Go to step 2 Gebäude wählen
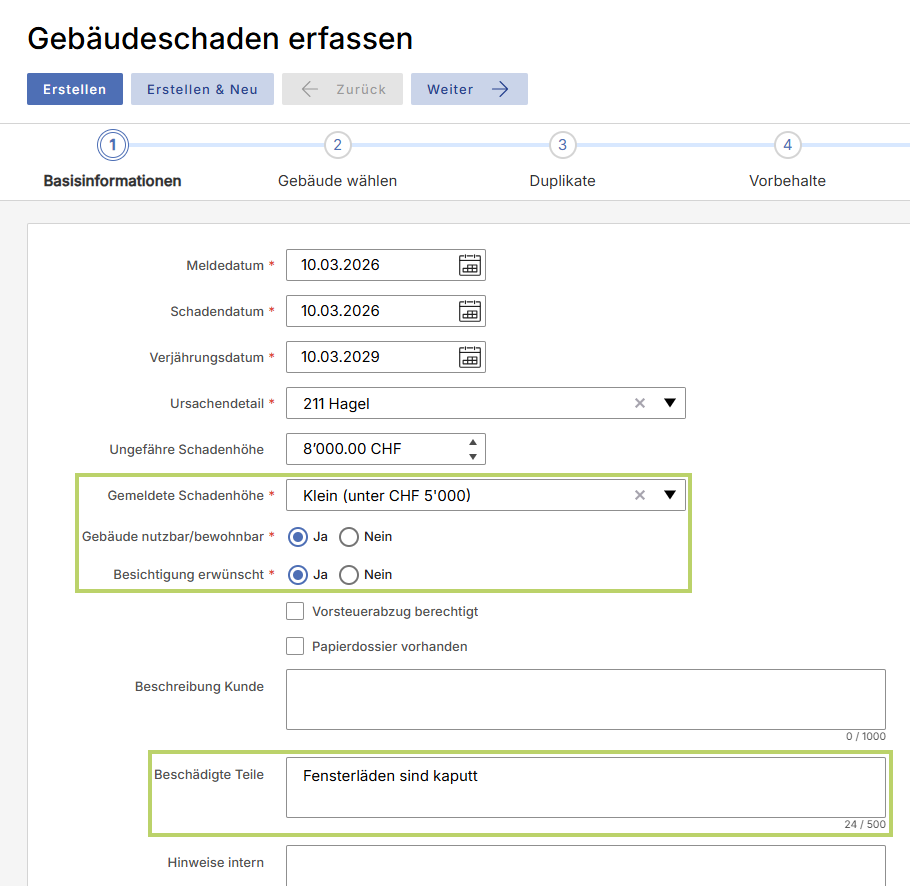This screenshot has height=886, width=910. tap(337, 146)
